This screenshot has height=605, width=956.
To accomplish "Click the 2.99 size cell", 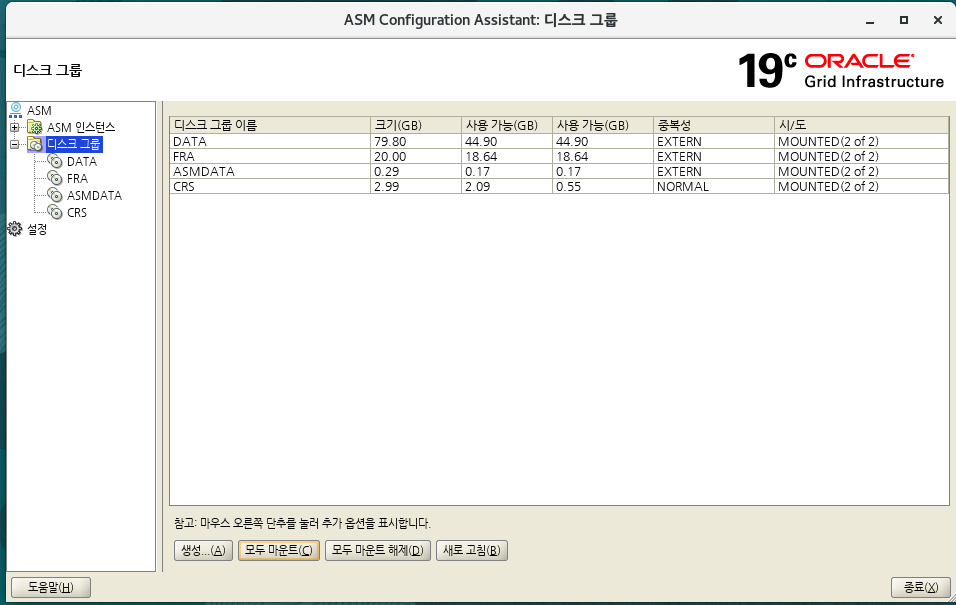I will click(x=416, y=187).
